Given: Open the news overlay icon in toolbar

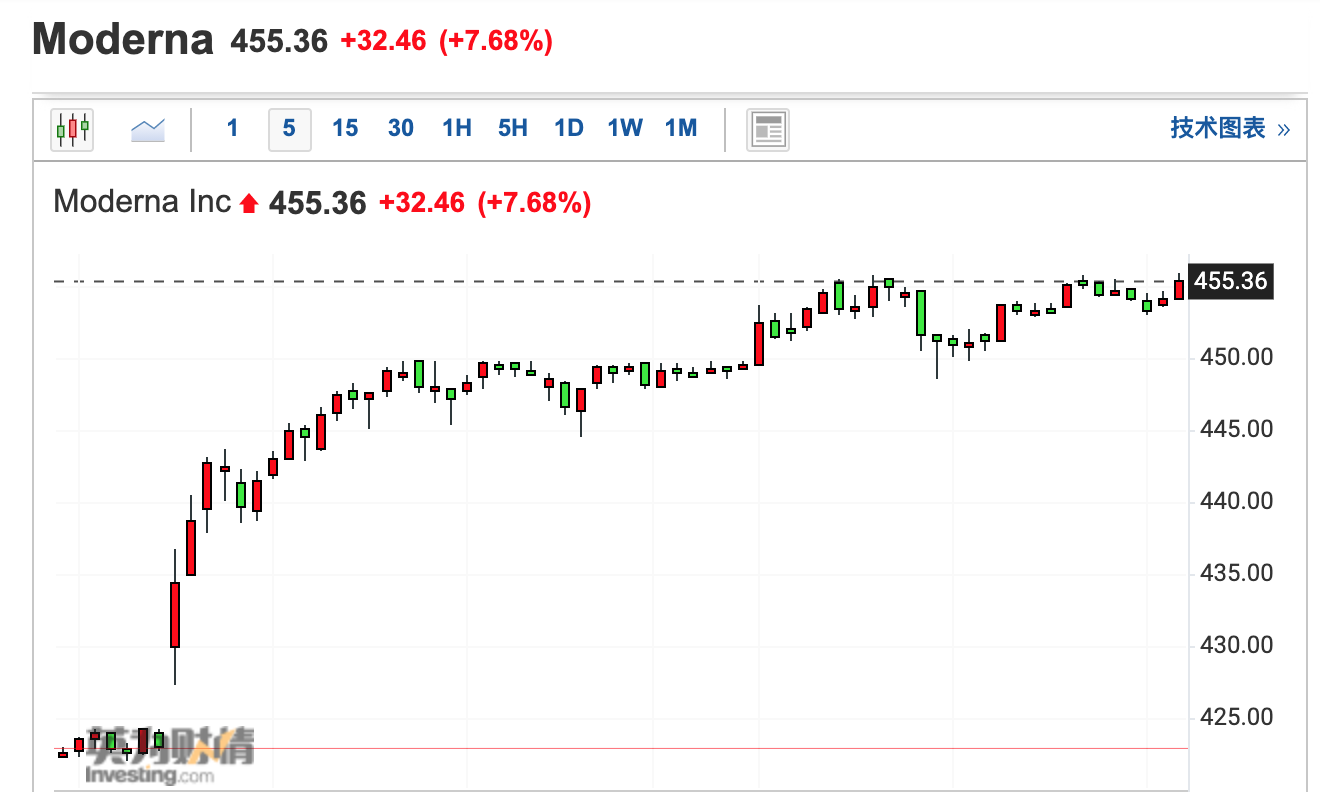Looking at the screenshot, I should [x=768, y=129].
